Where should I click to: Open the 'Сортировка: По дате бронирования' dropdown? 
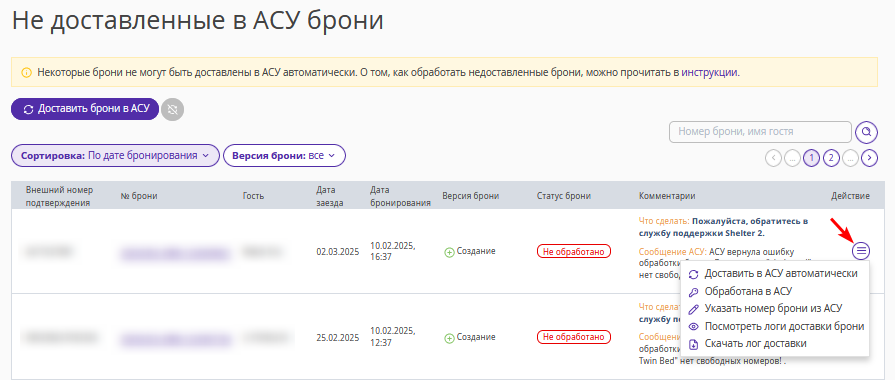click(115, 155)
